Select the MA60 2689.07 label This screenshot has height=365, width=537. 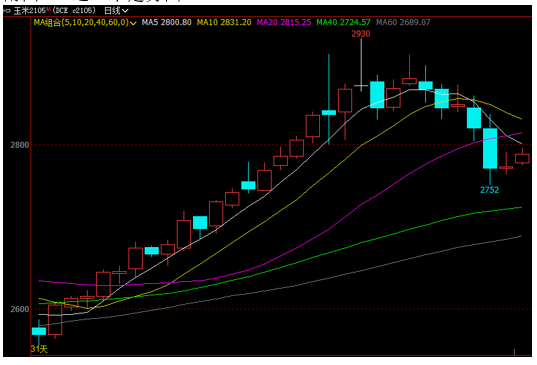[x=403, y=23]
